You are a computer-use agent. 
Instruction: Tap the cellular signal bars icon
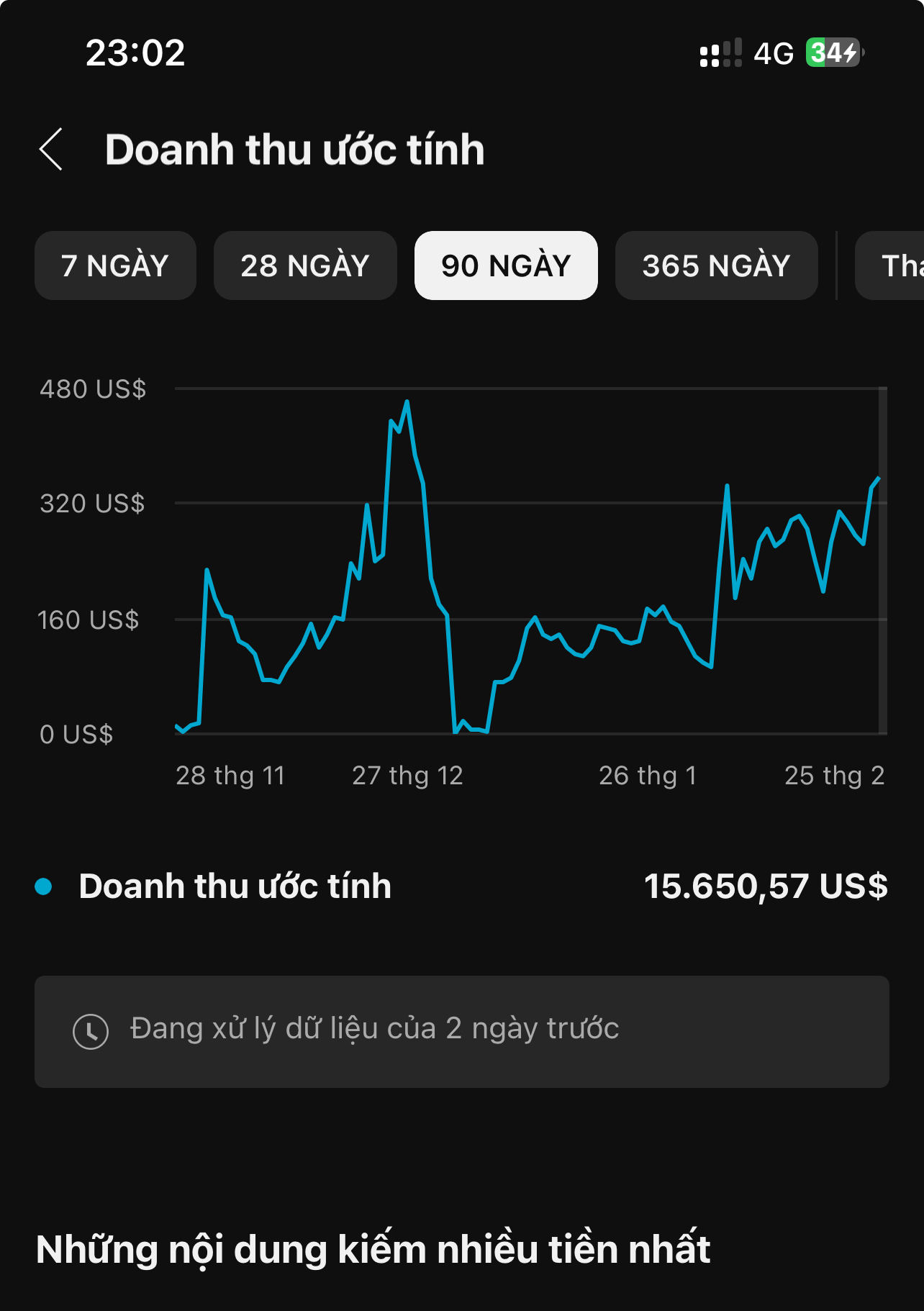pyautogui.click(x=720, y=53)
